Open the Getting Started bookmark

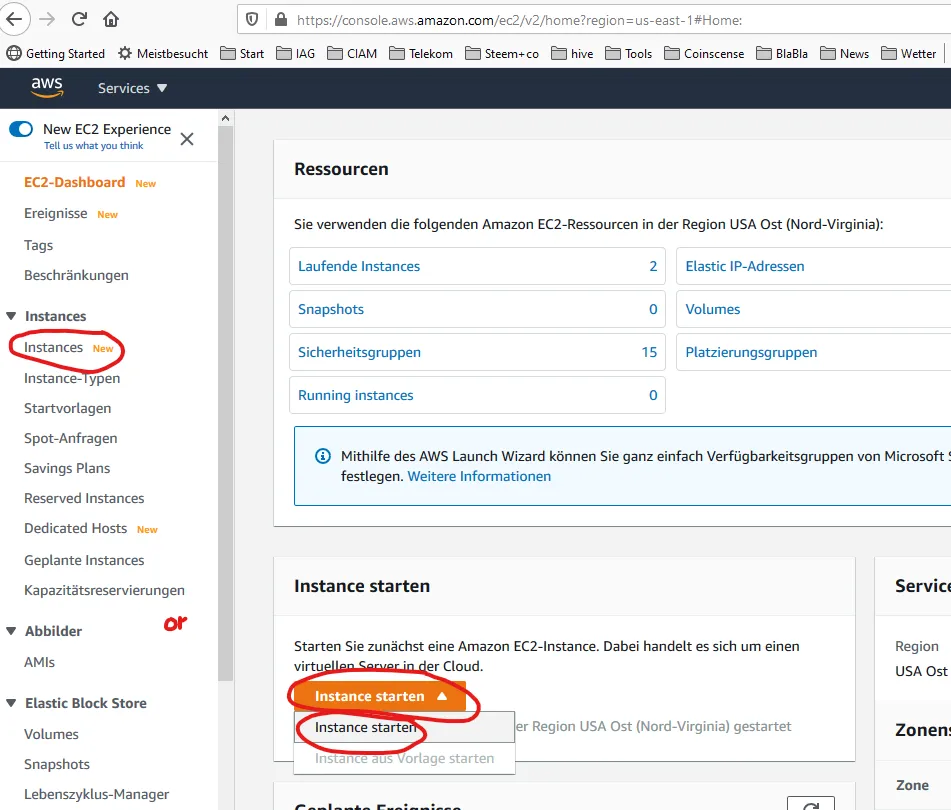pos(56,53)
